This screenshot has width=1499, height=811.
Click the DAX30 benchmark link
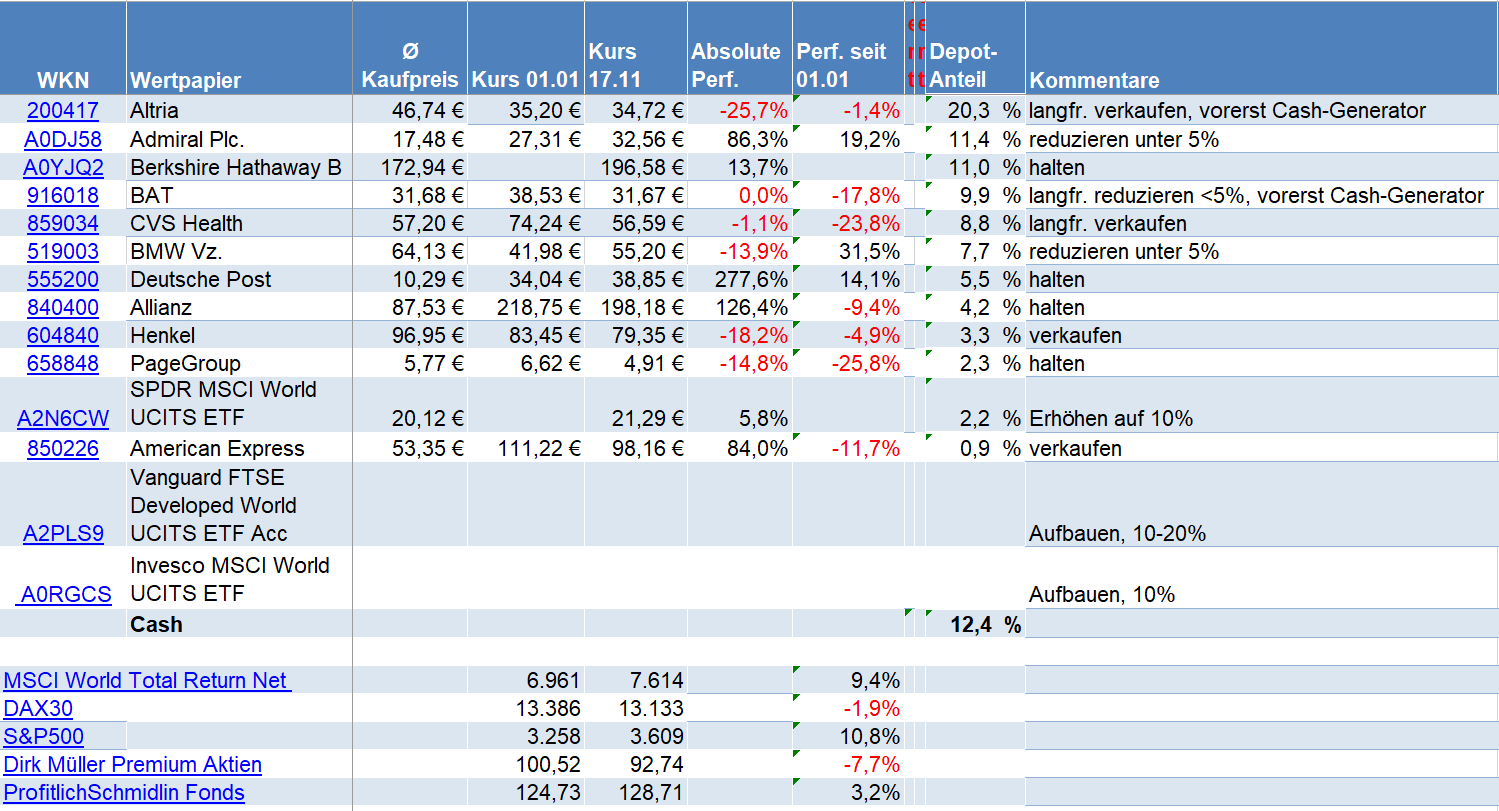coord(38,709)
